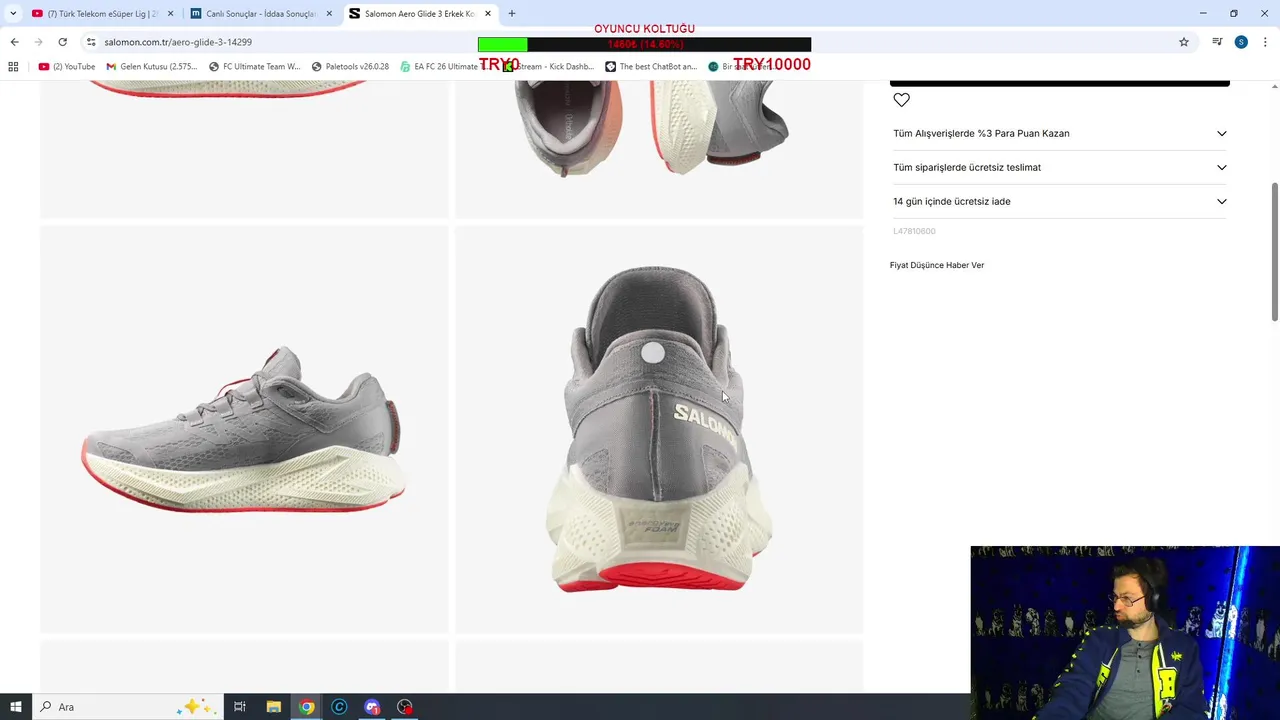This screenshot has width=1280, height=720.
Task: Click the taskbar search box 'Ara'
Action: click(x=128, y=707)
